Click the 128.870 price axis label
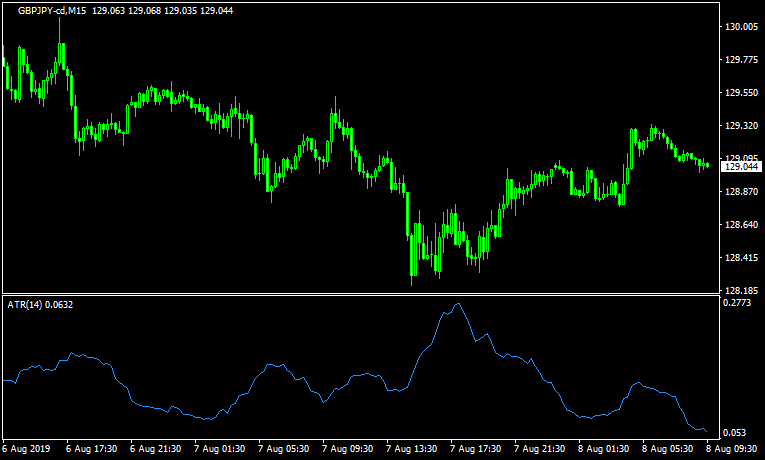The height and width of the screenshot is (460, 765). [x=741, y=192]
